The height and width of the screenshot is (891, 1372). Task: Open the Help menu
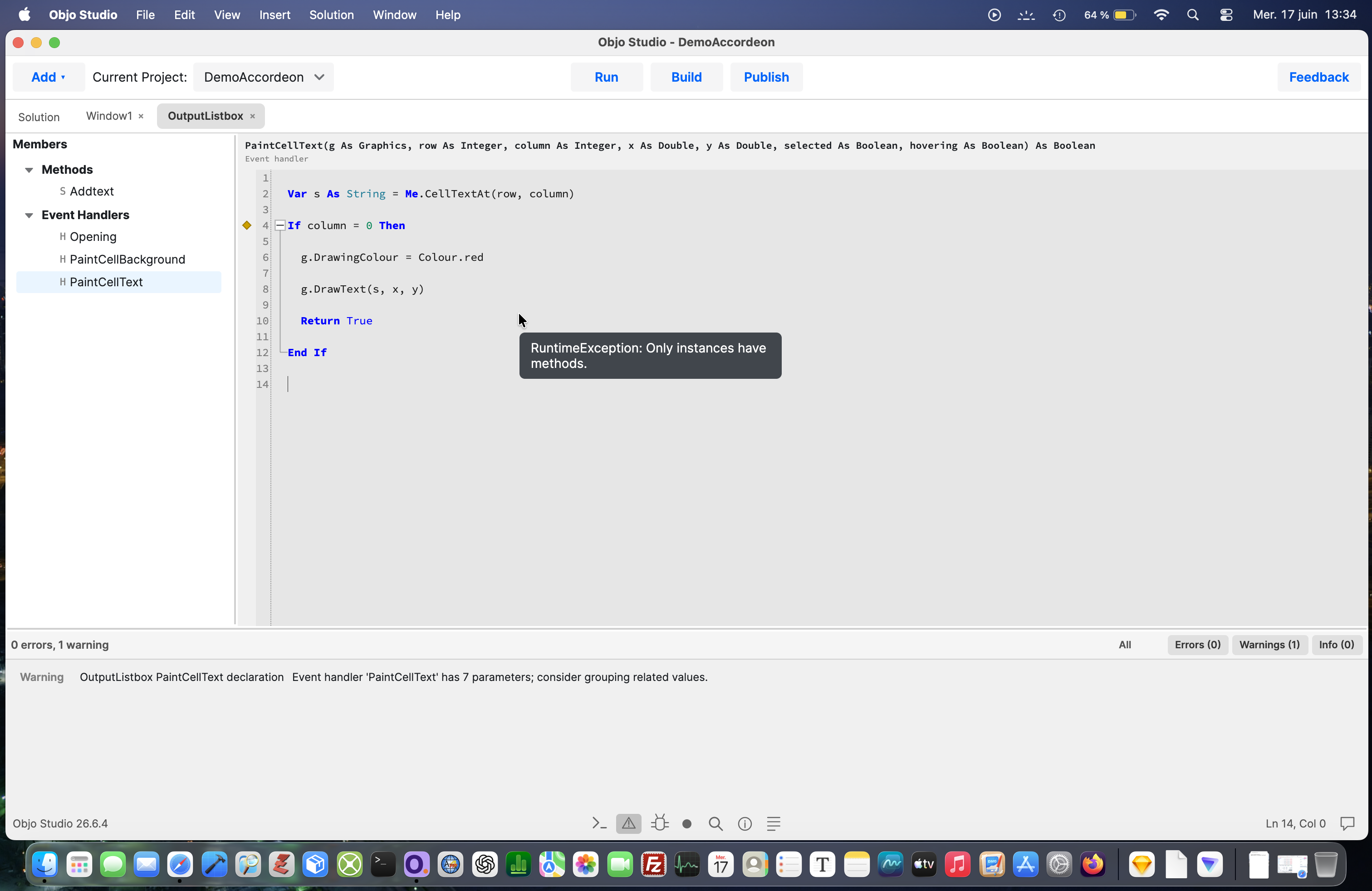coord(448,15)
